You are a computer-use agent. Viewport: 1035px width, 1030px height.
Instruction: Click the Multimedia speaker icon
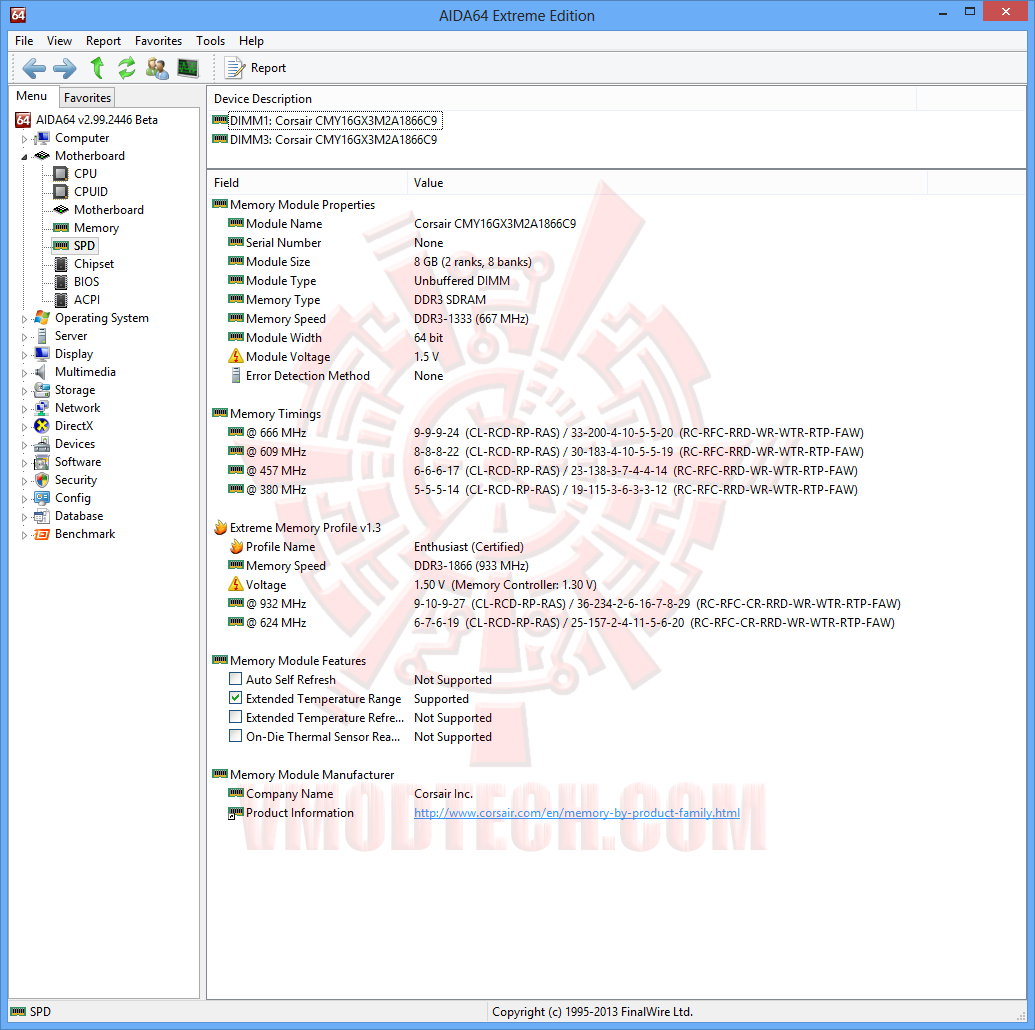(41, 372)
